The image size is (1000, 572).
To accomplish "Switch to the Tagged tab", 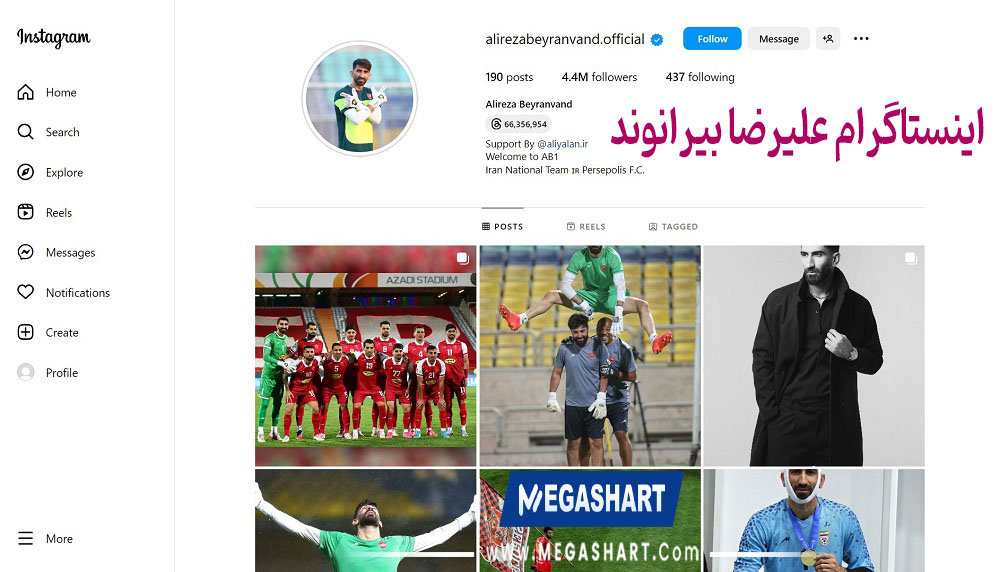I will click(673, 226).
